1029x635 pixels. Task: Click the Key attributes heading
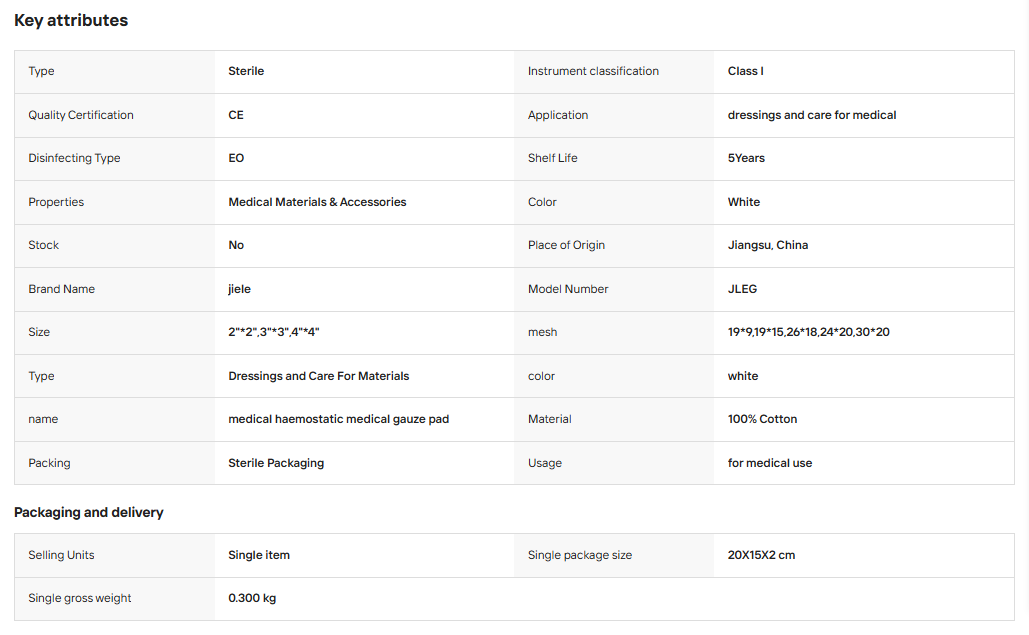pos(71,20)
